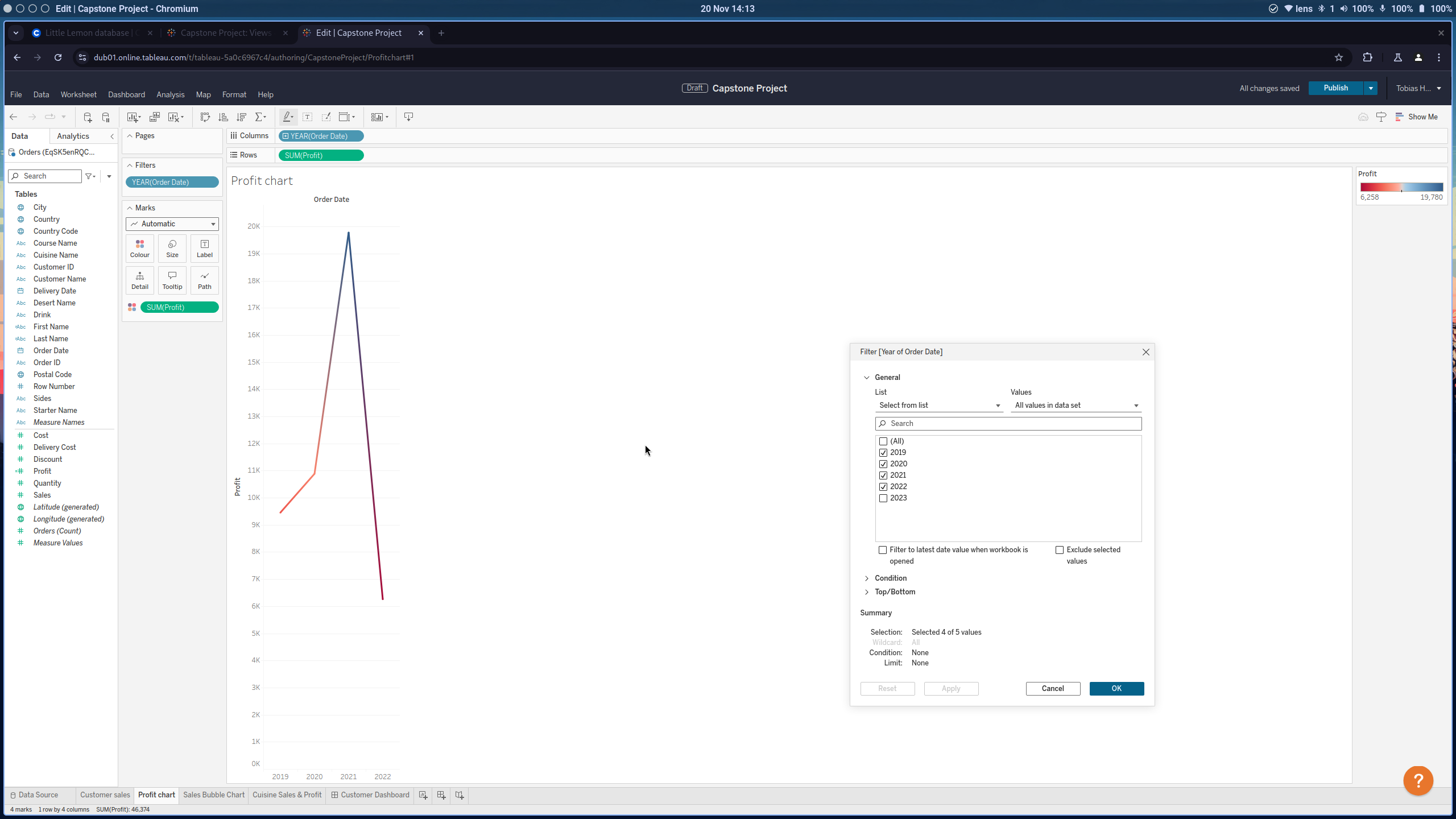This screenshot has width=1456, height=819.
Task: Click the Duplicate sheet toolbar icon
Action: [154, 117]
